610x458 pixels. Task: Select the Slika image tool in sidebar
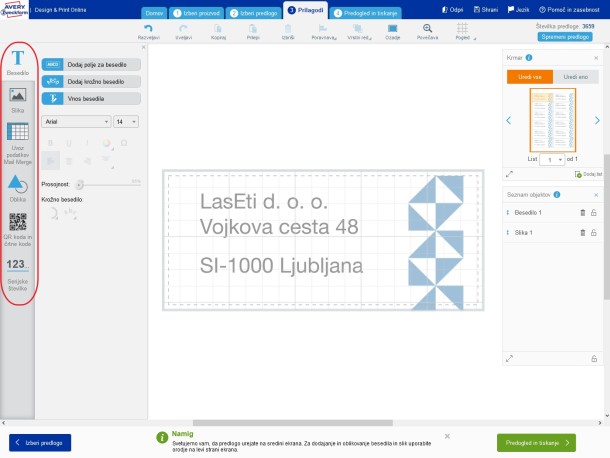point(18,100)
